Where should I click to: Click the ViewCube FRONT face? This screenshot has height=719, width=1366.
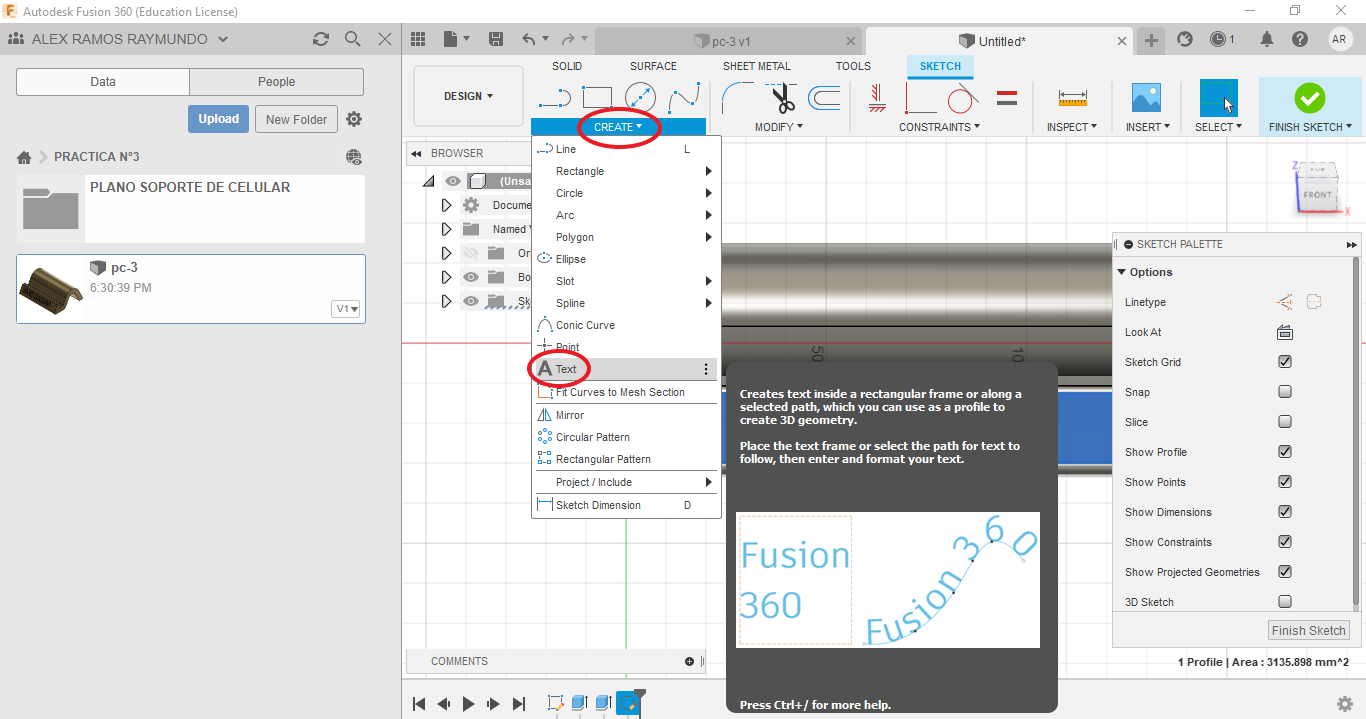(x=1317, y=194)
